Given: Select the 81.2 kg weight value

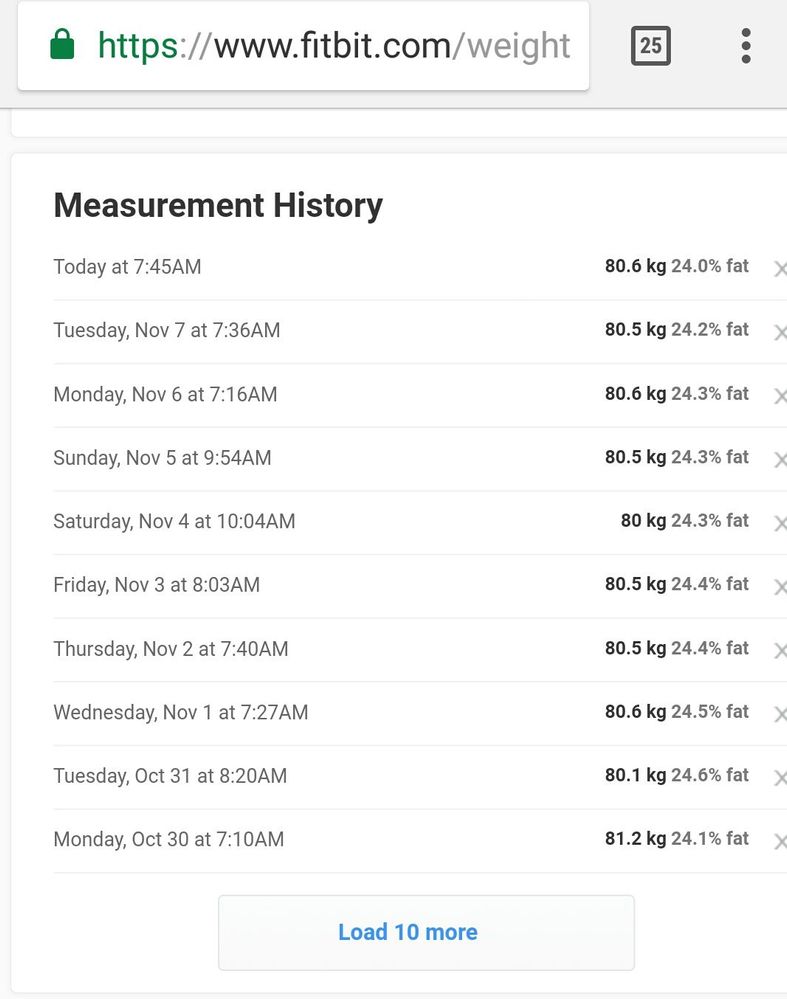Looking at the screenshot, I should click(635, 839).
